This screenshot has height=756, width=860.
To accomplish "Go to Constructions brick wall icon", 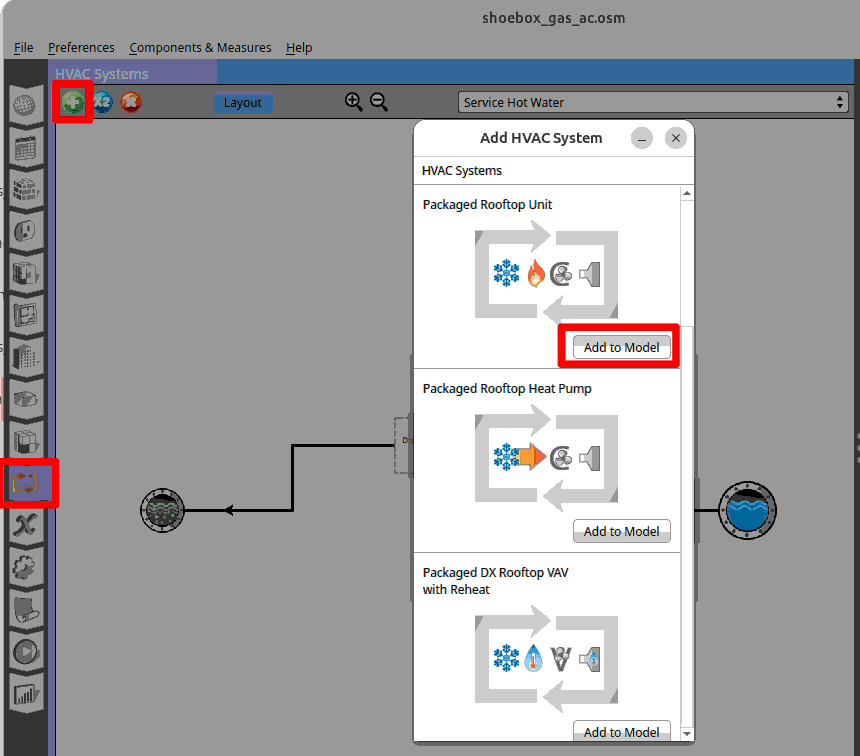I will [x=26, y=189].
